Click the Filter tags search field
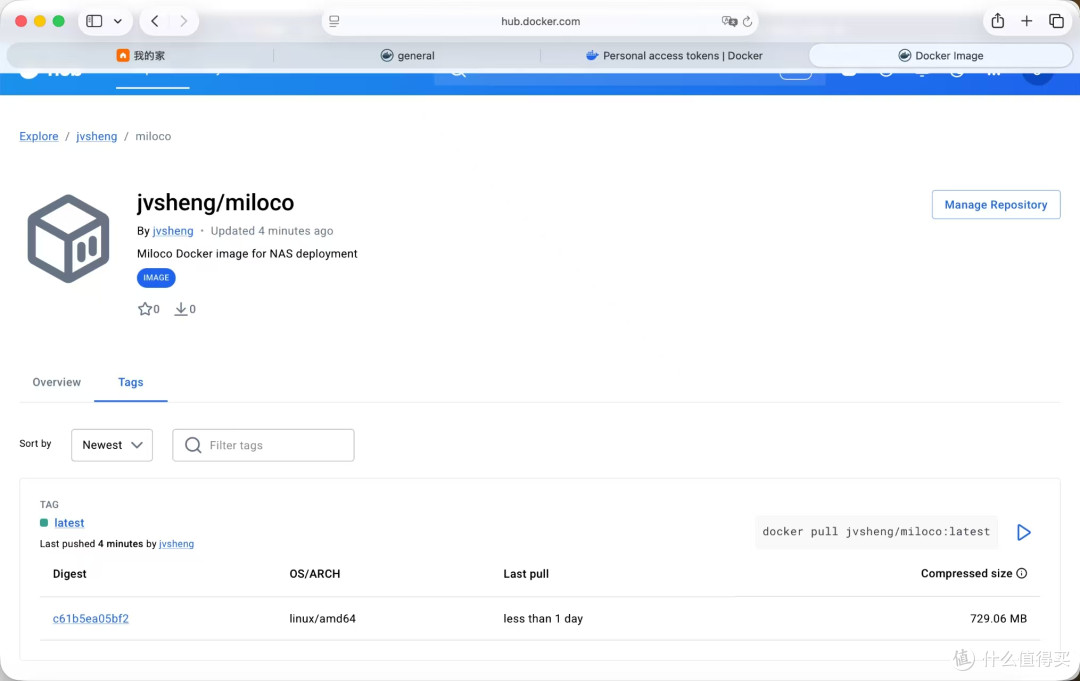 tap(263, 445)
